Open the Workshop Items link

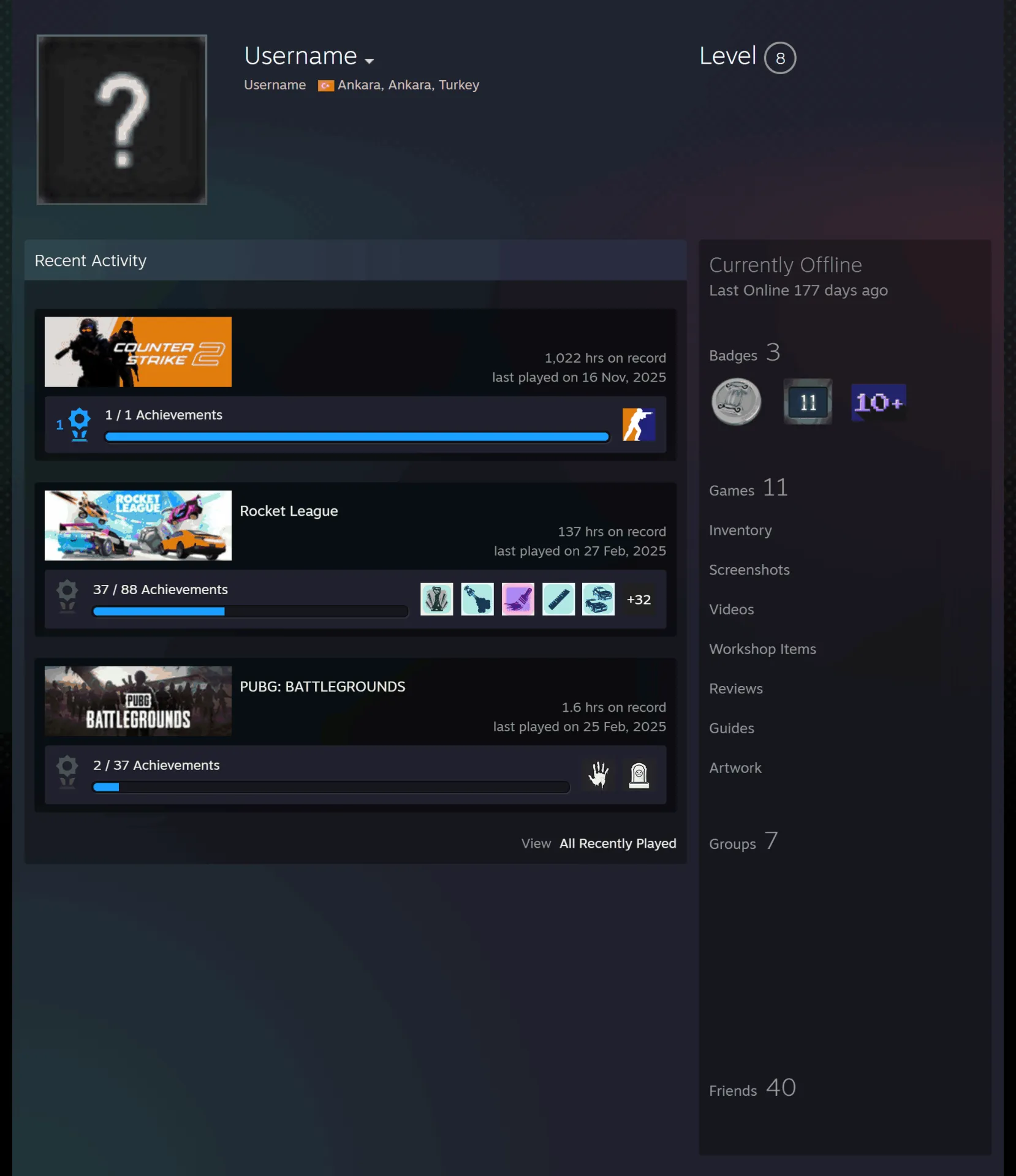(x=762, y=649)
